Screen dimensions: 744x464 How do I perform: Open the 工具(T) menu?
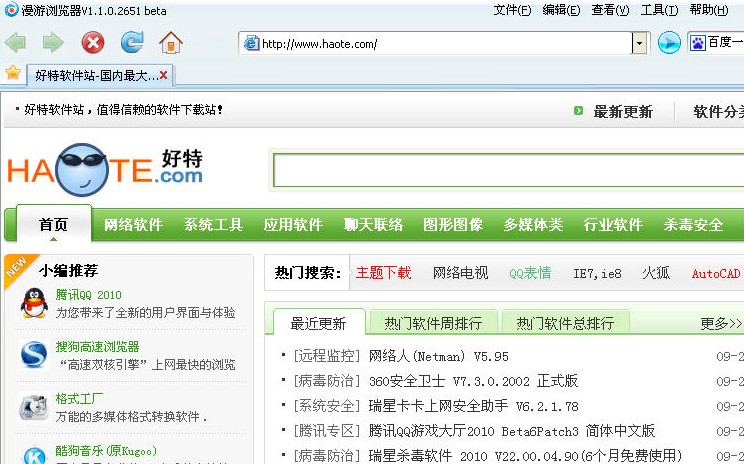660,10
